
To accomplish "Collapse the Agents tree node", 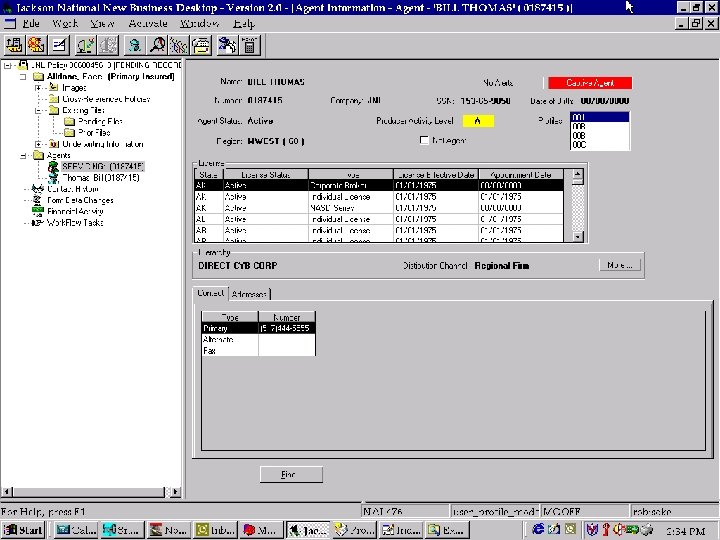I will (x=22, y=156).
